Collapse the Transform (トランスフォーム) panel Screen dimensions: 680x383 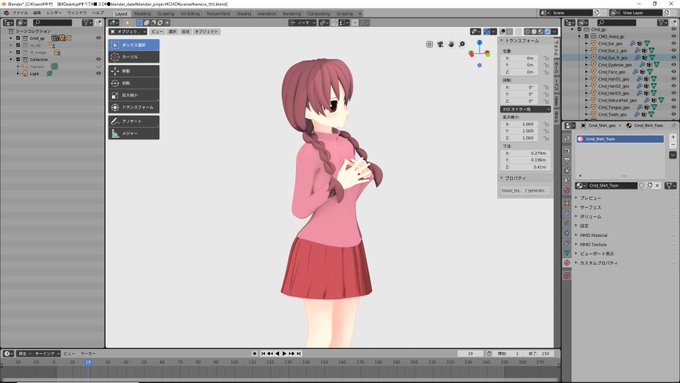pyautogui.click(x=522, y=41)
